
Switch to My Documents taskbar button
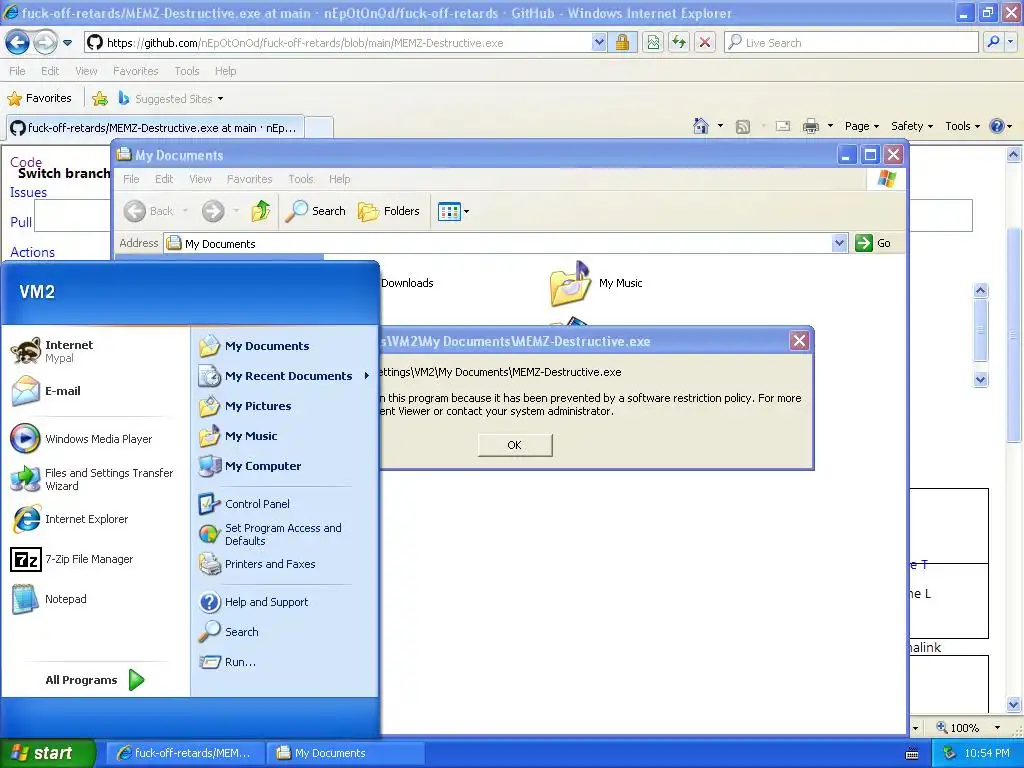point(346,753)
